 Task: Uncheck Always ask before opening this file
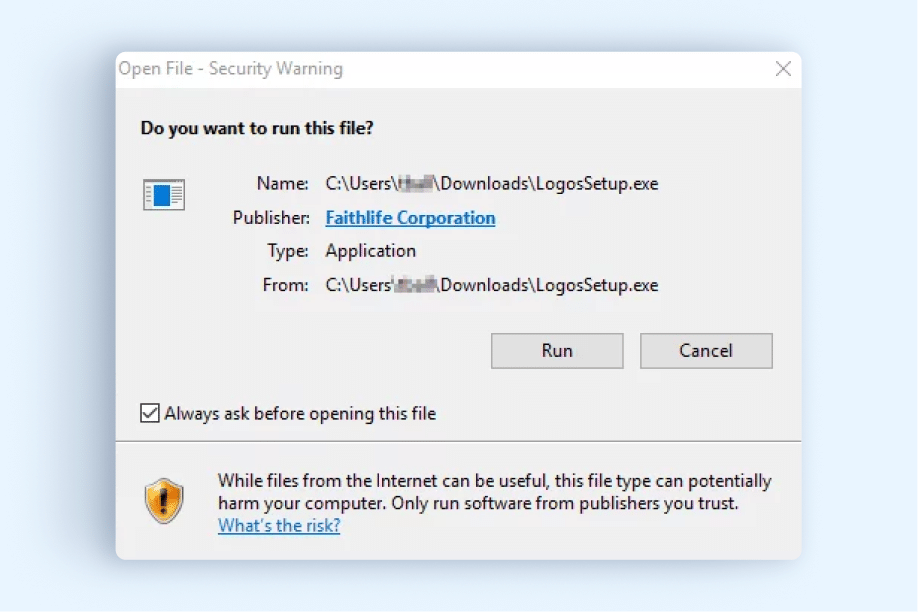click(x=150, y=413)
